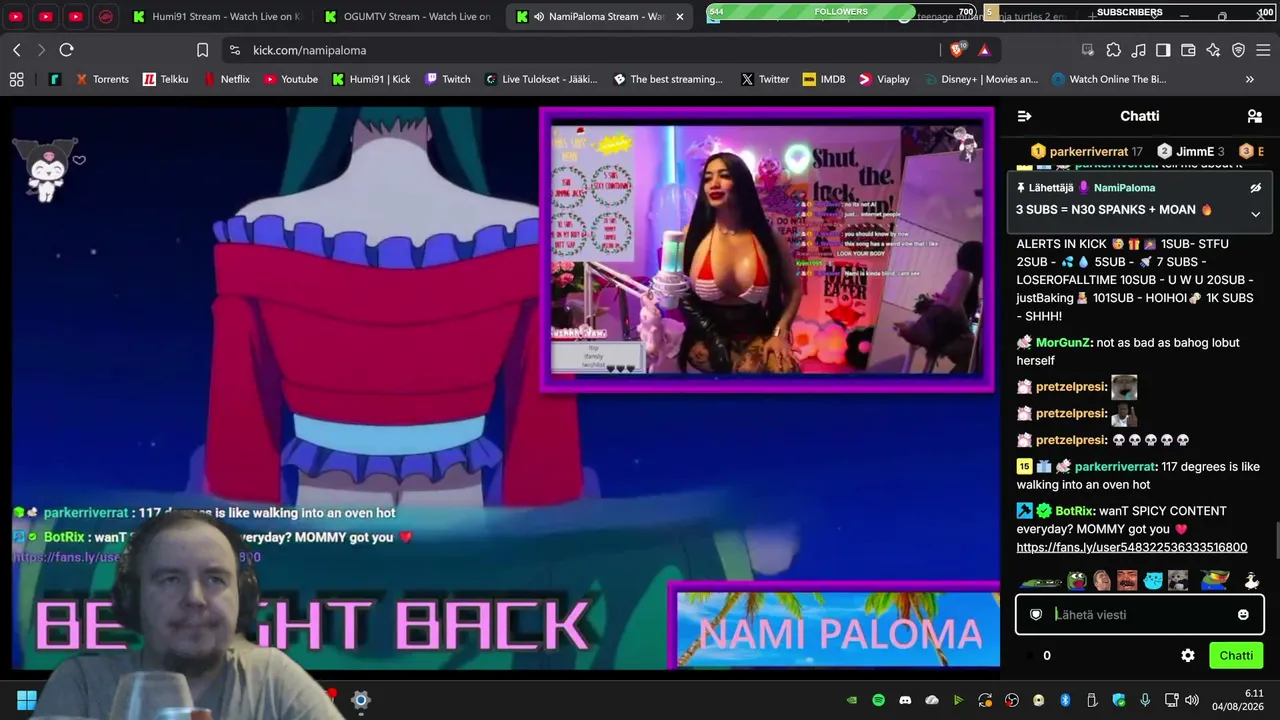
Task: Open the browser extensions puzzle icon
Action: (1113, 50)
